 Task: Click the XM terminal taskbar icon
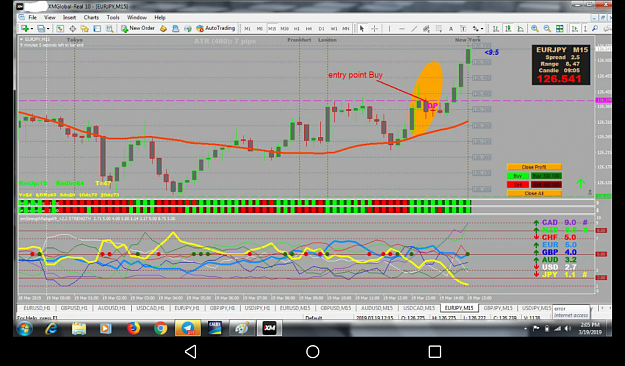tap(269, 329)
